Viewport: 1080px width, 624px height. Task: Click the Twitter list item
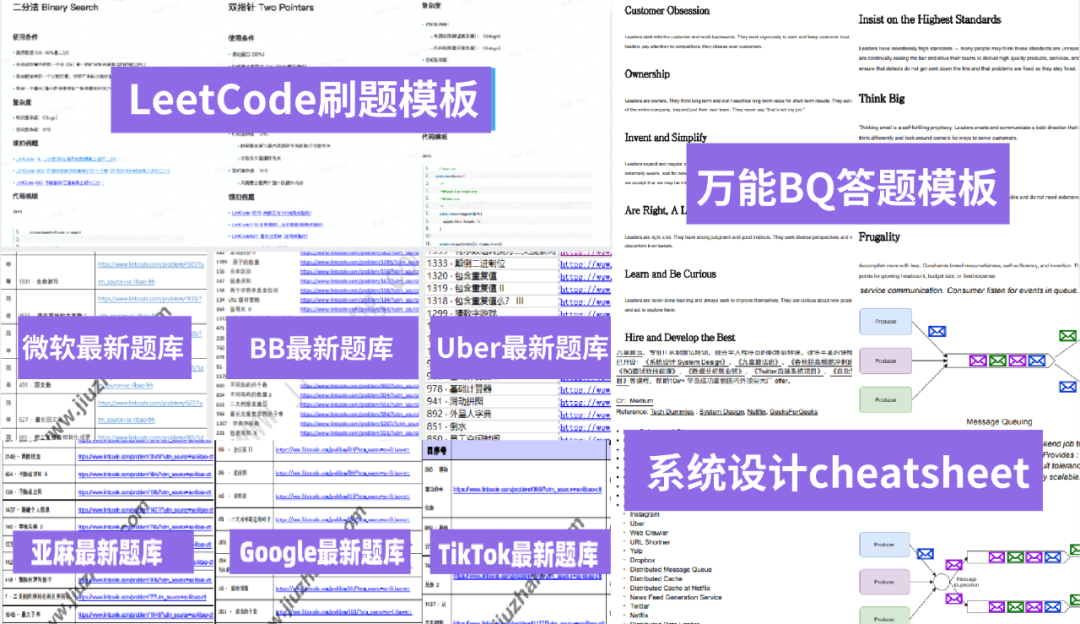click(639, 607)
